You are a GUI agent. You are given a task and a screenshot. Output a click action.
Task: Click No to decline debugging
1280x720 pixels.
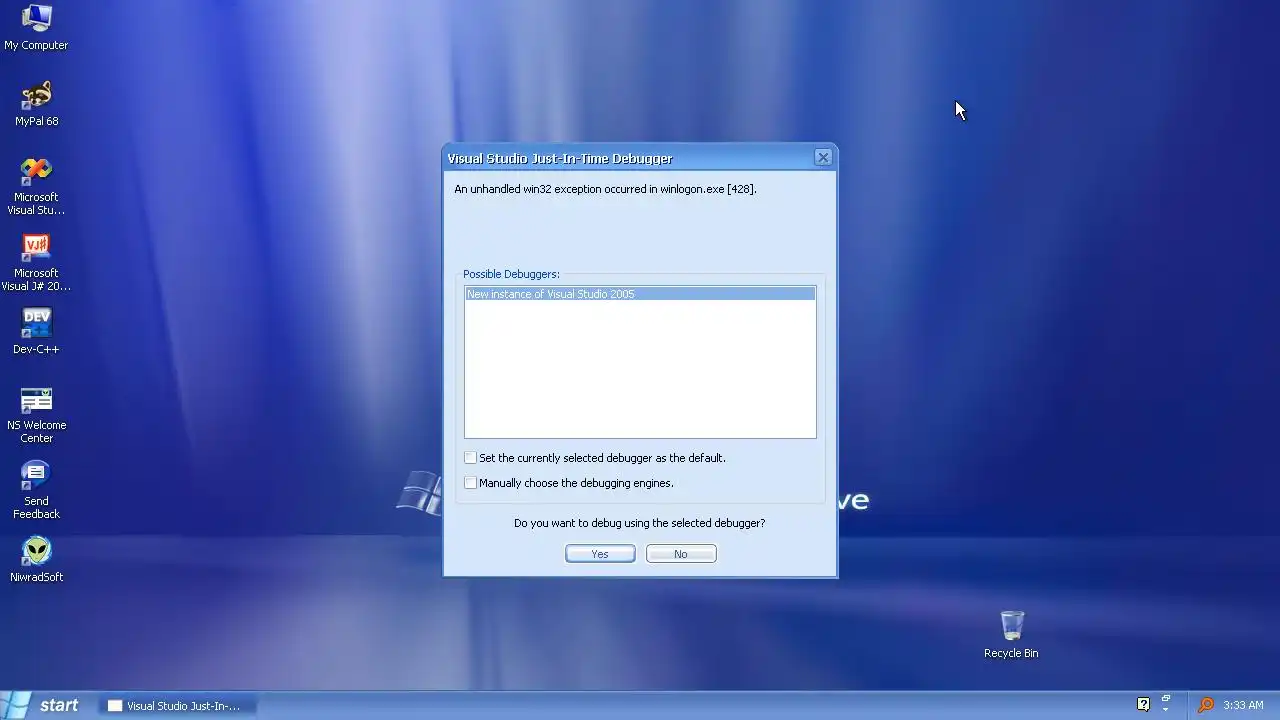pos(681,554)
